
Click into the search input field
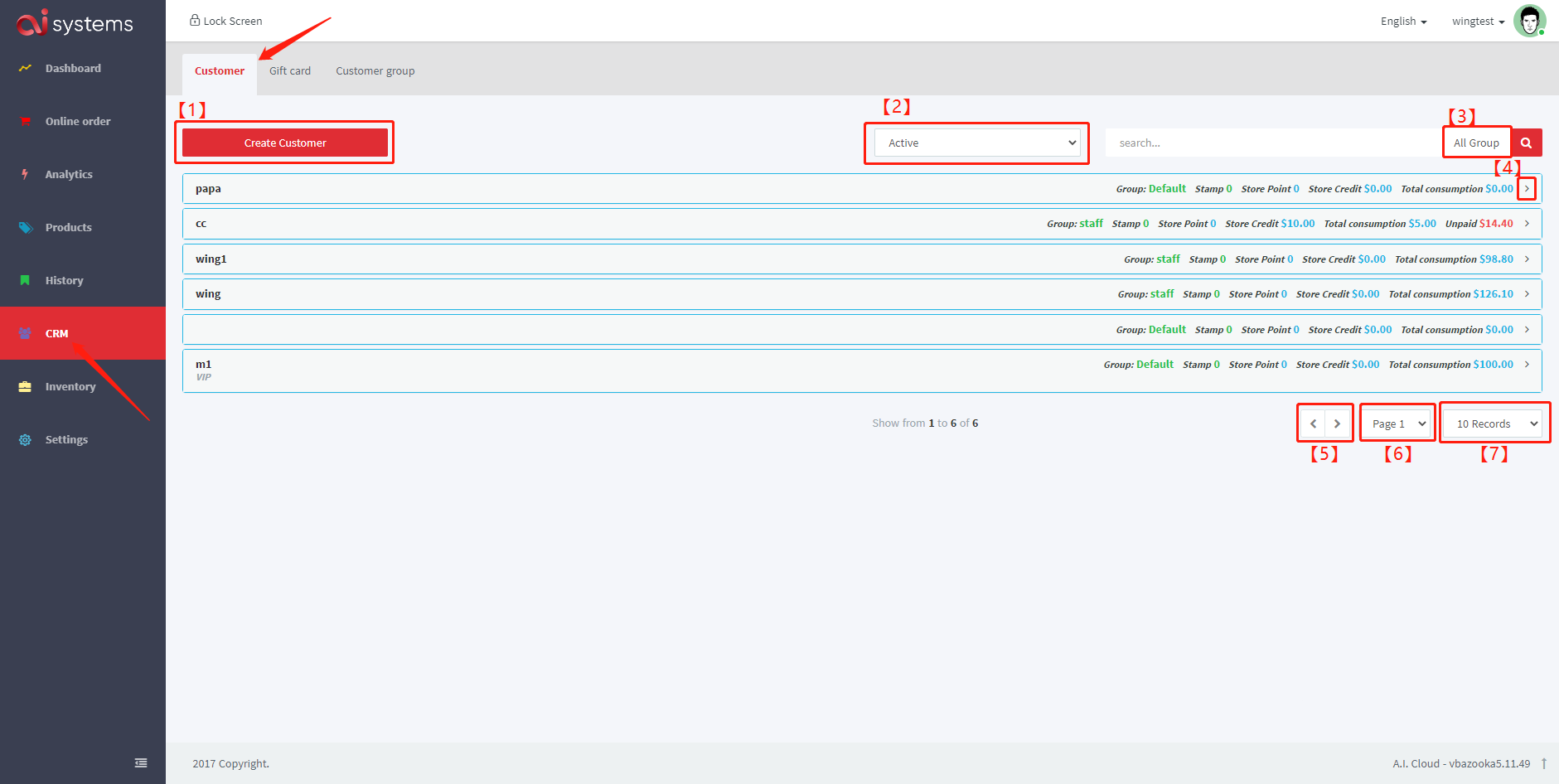pos(1272,143)
